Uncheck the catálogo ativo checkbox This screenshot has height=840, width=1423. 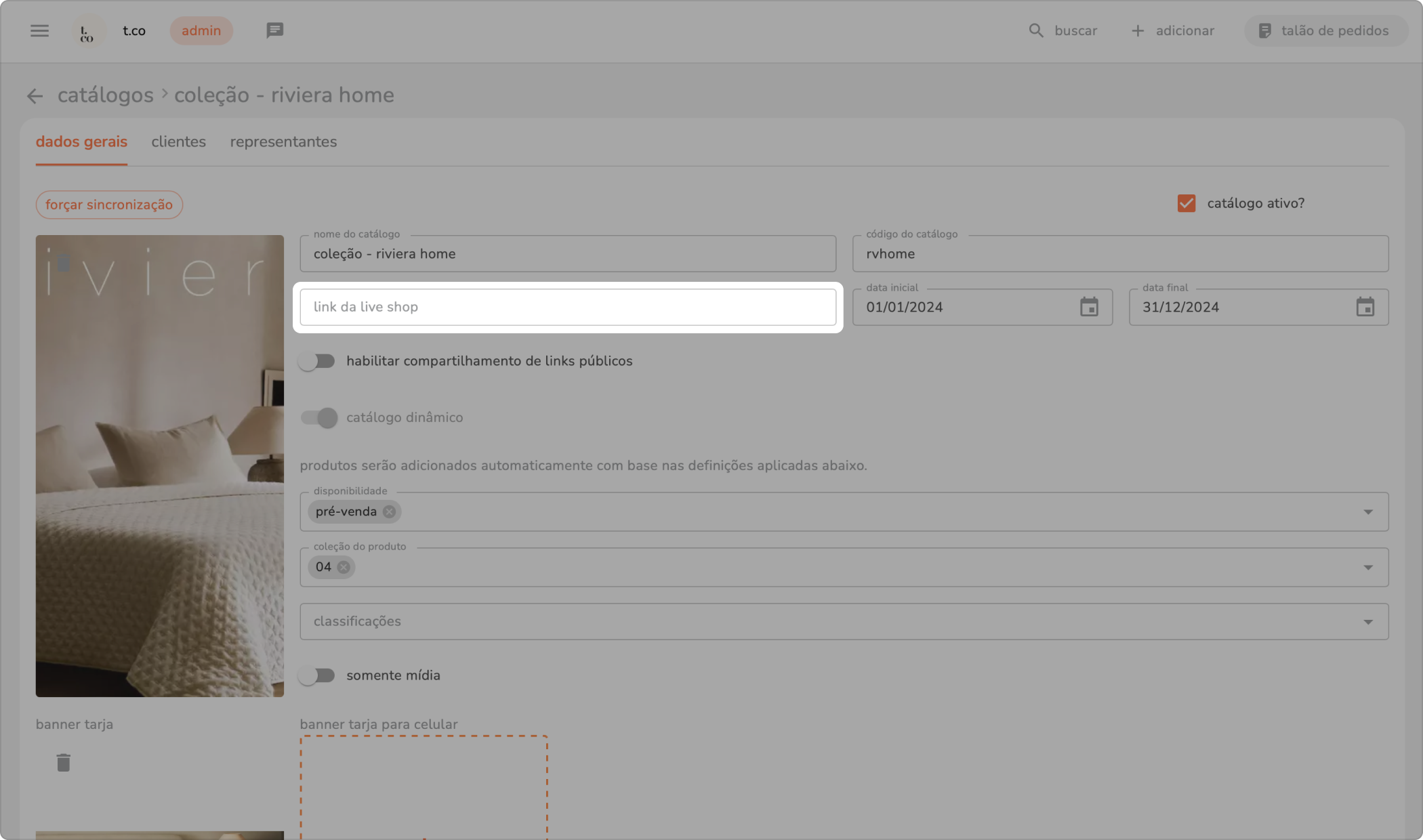click(x=1186, y=203)
